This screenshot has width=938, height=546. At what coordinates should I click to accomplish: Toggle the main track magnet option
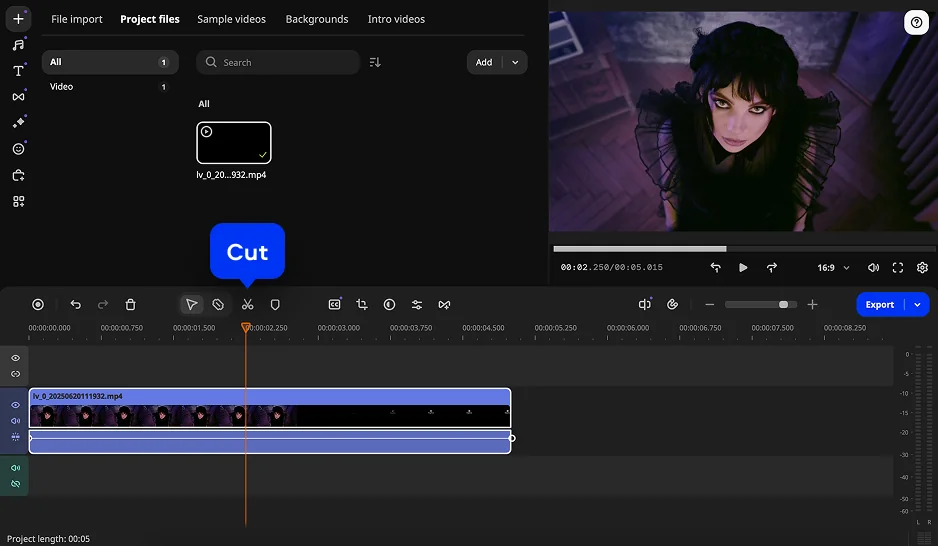pyautogui.click(x=16, y=437)
